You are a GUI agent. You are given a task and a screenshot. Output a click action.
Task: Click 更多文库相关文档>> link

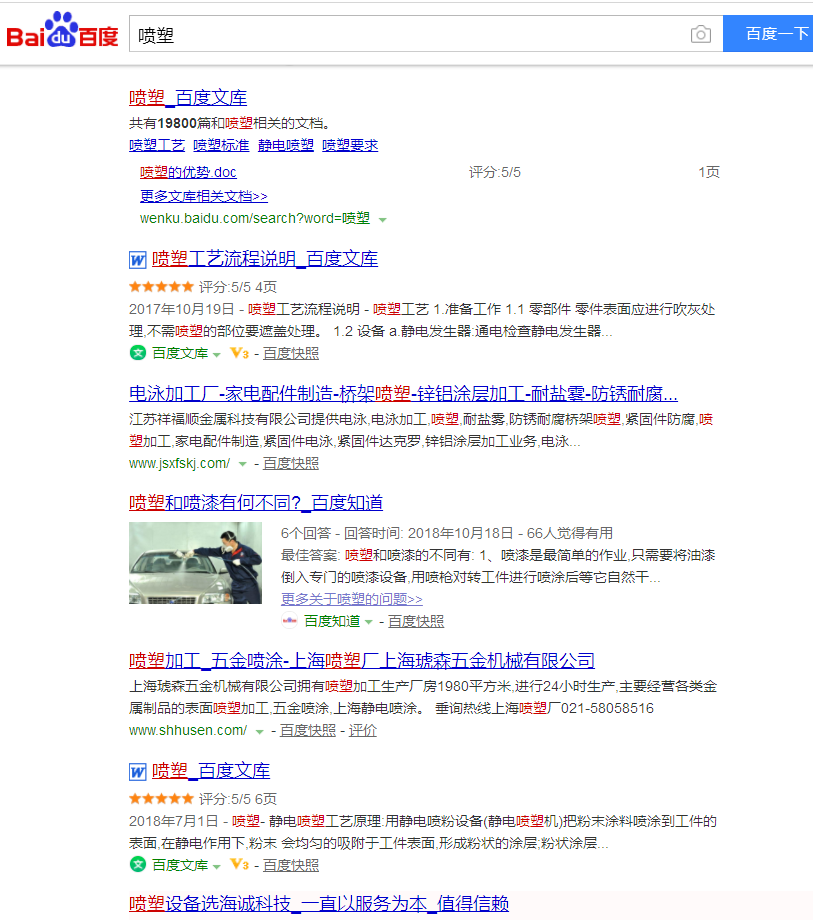pos(204,196)
